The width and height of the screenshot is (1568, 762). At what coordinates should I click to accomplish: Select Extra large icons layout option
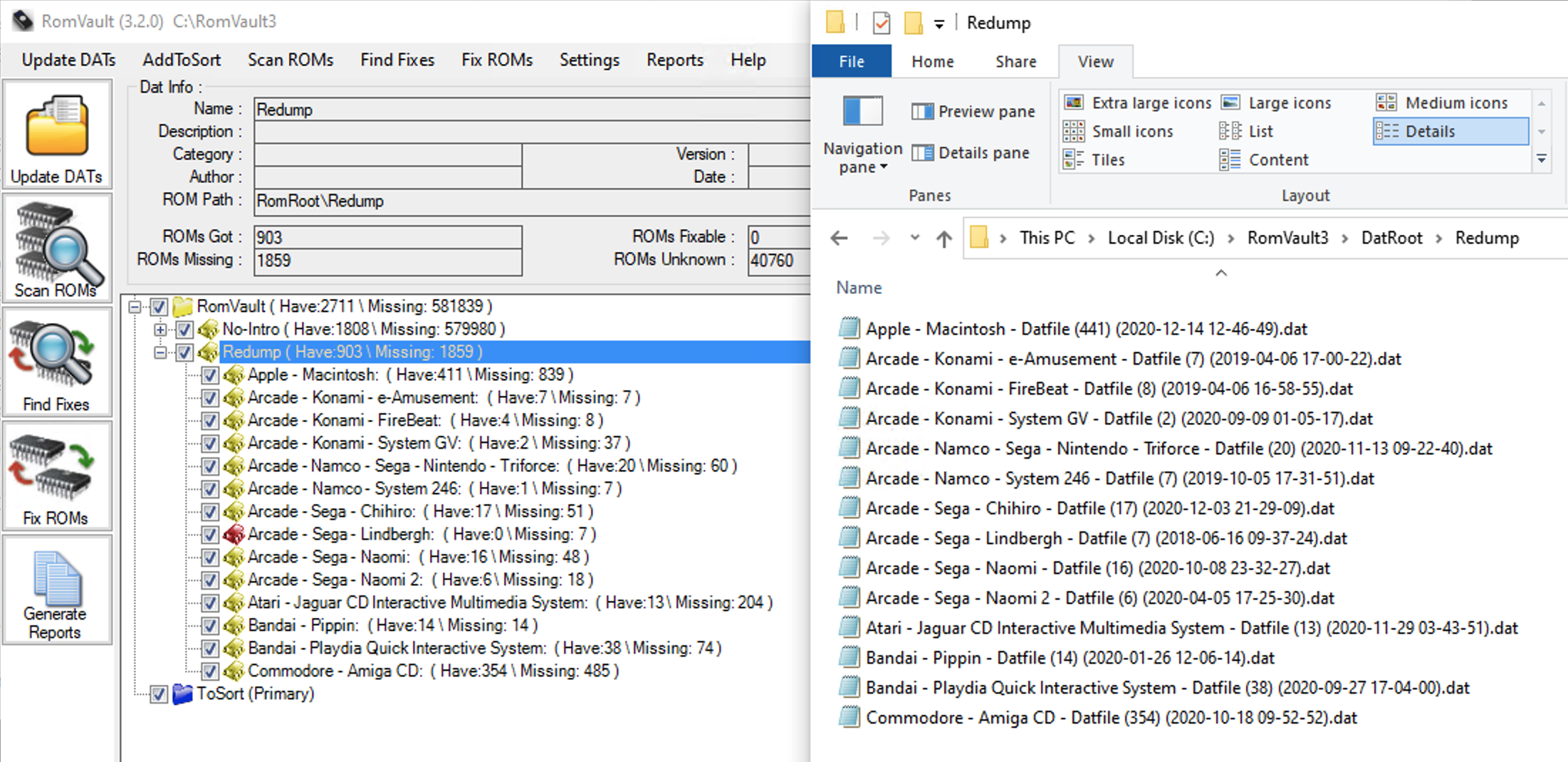coord(1138,103)
